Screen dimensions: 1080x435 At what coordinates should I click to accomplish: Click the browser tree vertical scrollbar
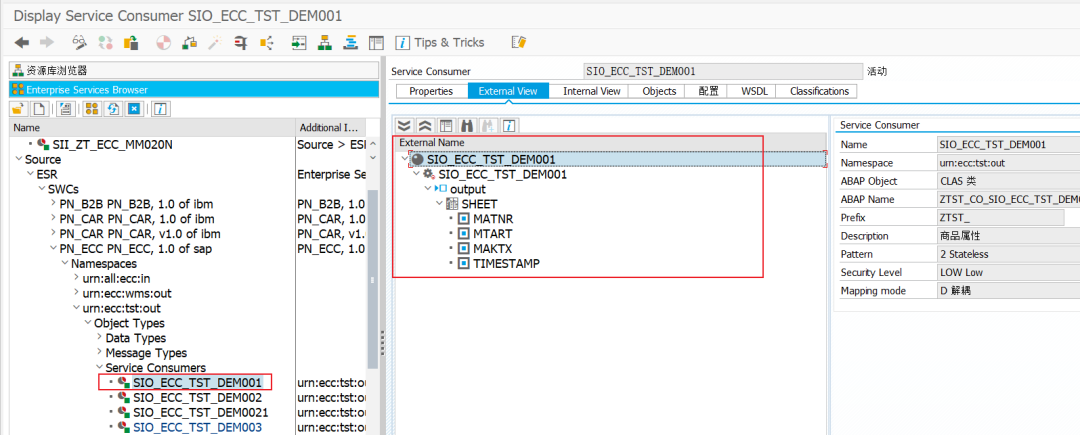coord(373,279)
